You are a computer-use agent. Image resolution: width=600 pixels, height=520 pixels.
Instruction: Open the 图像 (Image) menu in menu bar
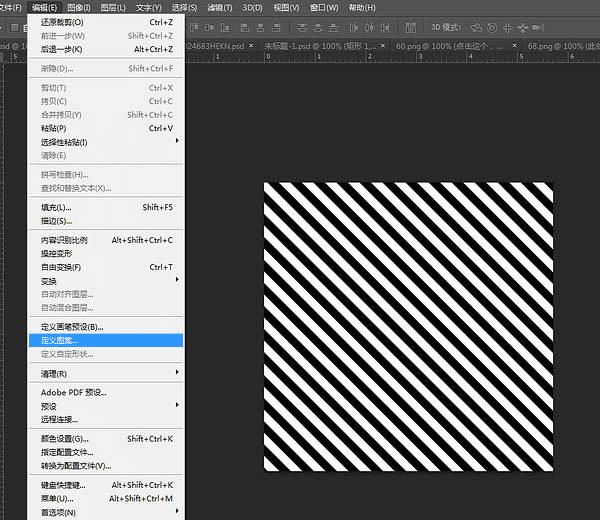tap(80, 7)
